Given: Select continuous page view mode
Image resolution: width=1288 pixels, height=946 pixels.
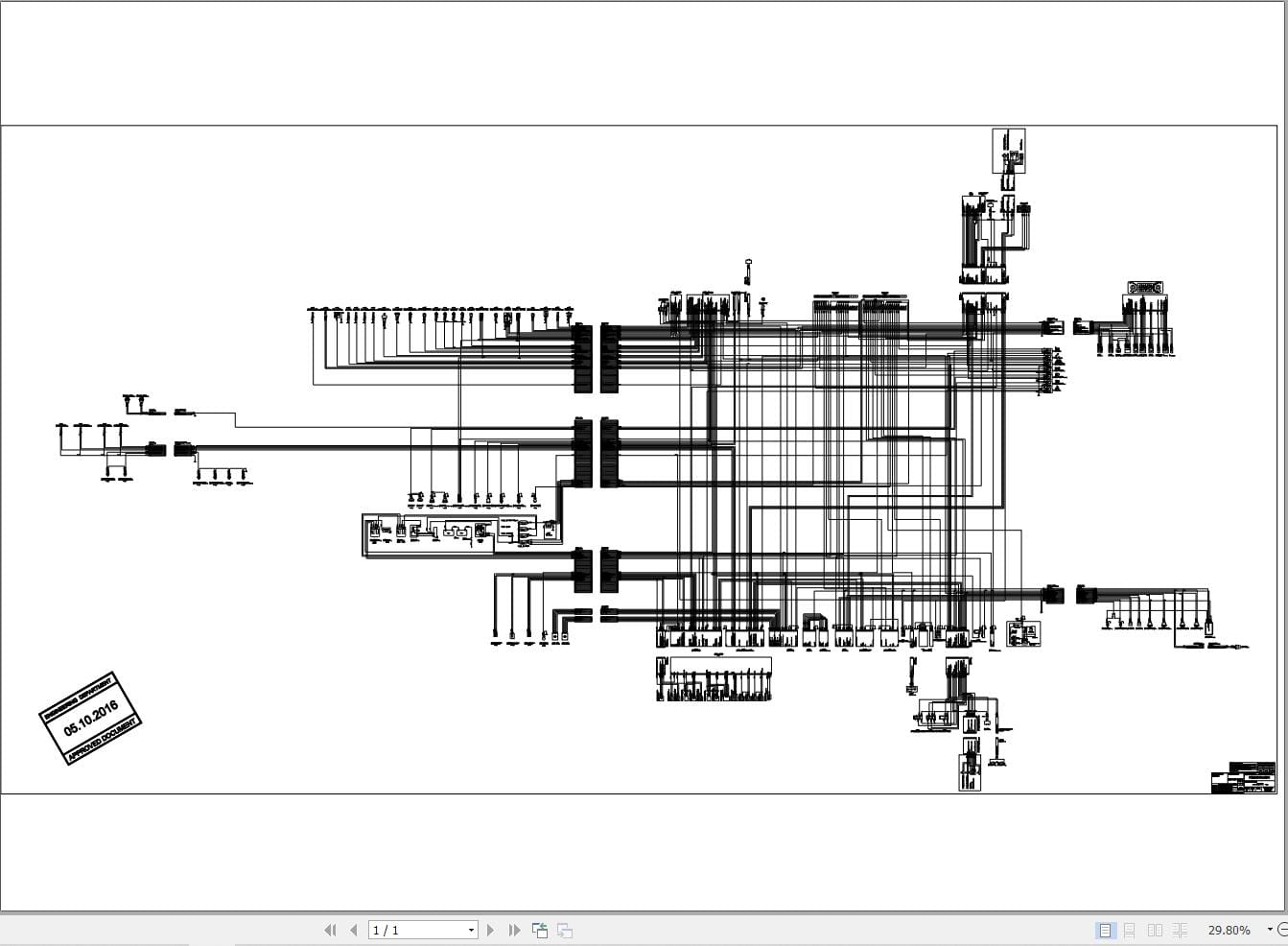Looking at the screenshot, I should [x=1130, y=930].
